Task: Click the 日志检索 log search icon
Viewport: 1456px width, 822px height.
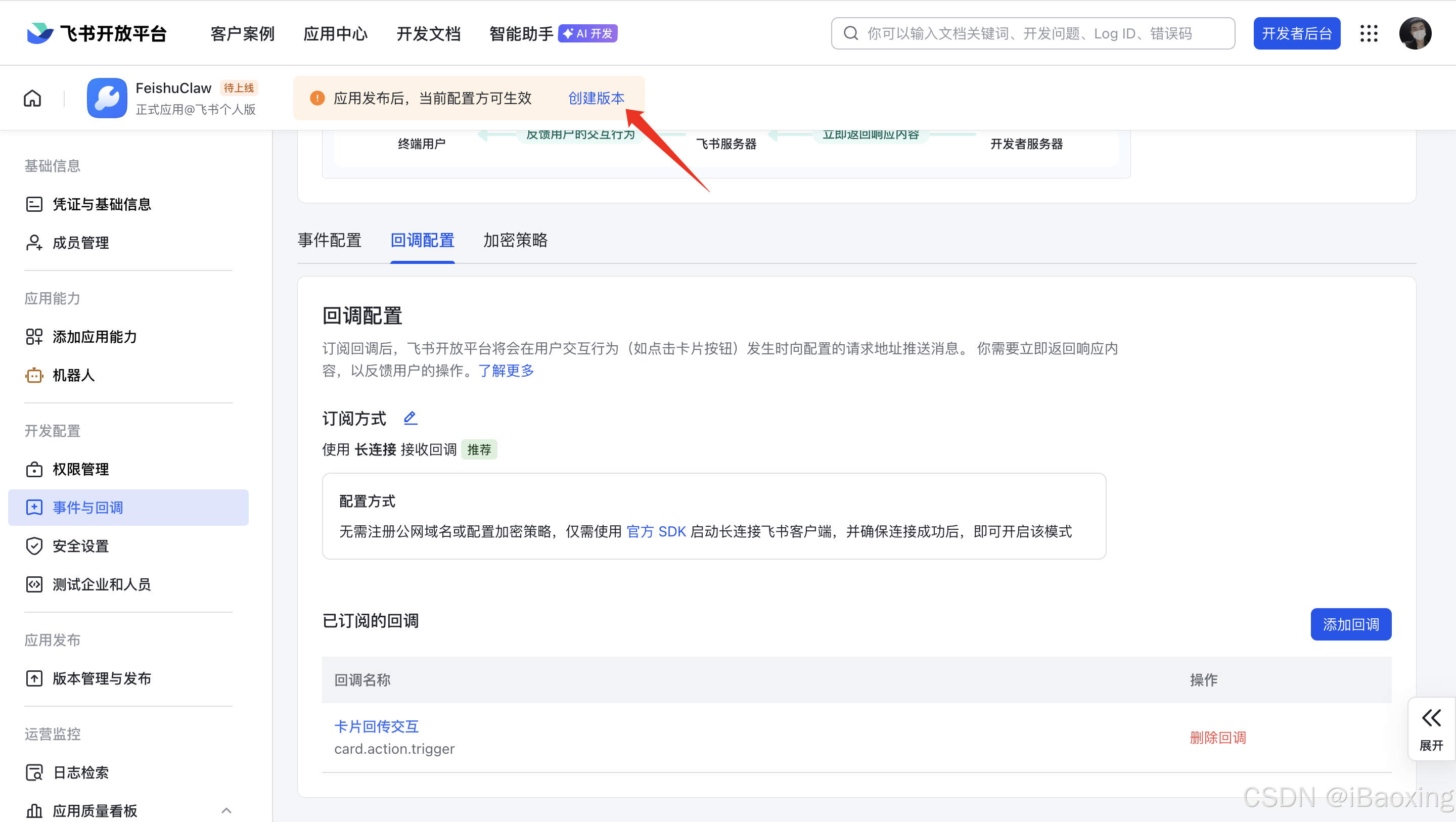Action: [x=34, y=772]
